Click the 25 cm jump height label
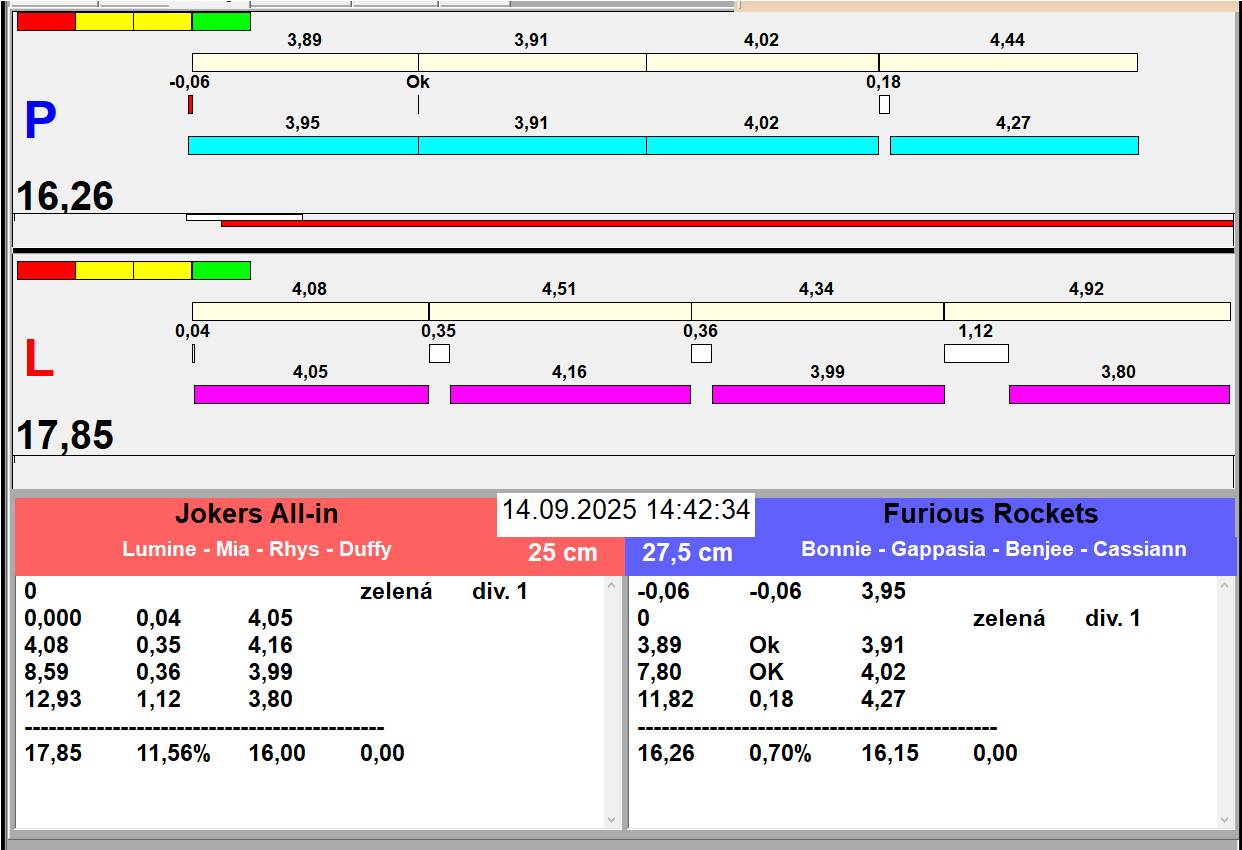 [x=563, y=552]
